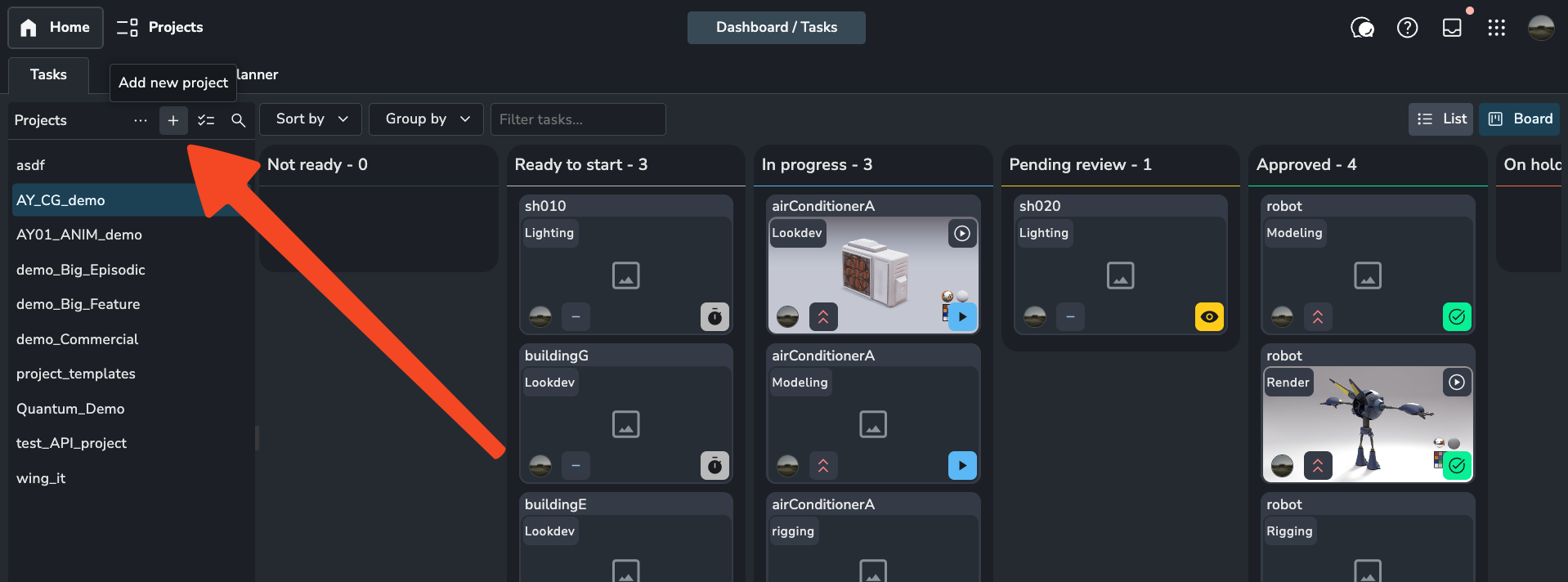The height and width of the screenshot is (582, 1568).
Task: Open the buildingE Lookdev card
Action: pos(626,537)
